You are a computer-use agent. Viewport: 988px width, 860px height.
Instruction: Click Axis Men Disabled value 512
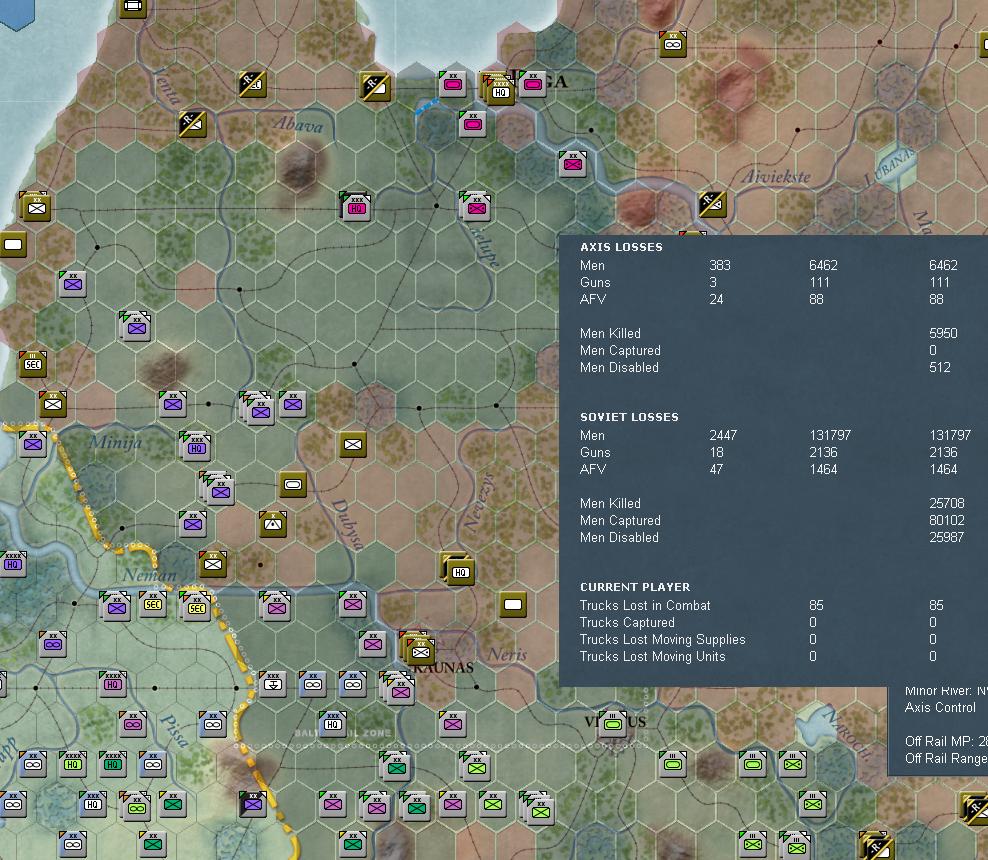point(939,367)
